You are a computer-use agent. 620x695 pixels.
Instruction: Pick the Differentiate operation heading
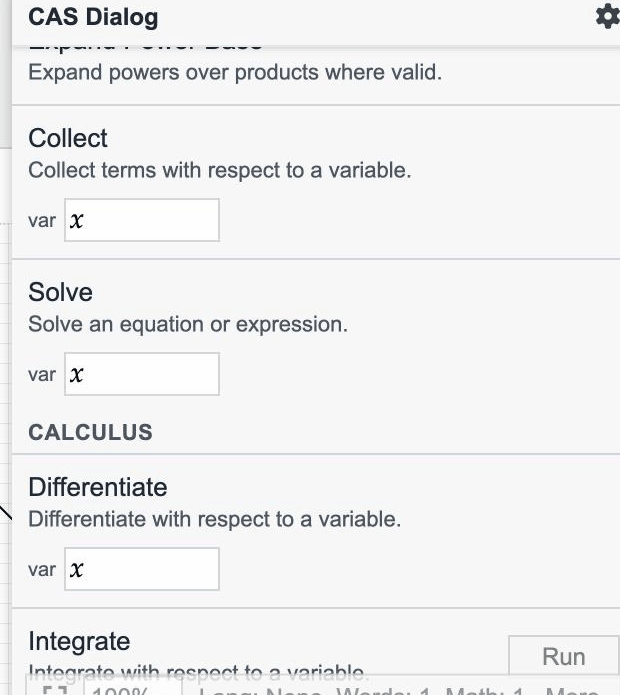coord(98,487)
